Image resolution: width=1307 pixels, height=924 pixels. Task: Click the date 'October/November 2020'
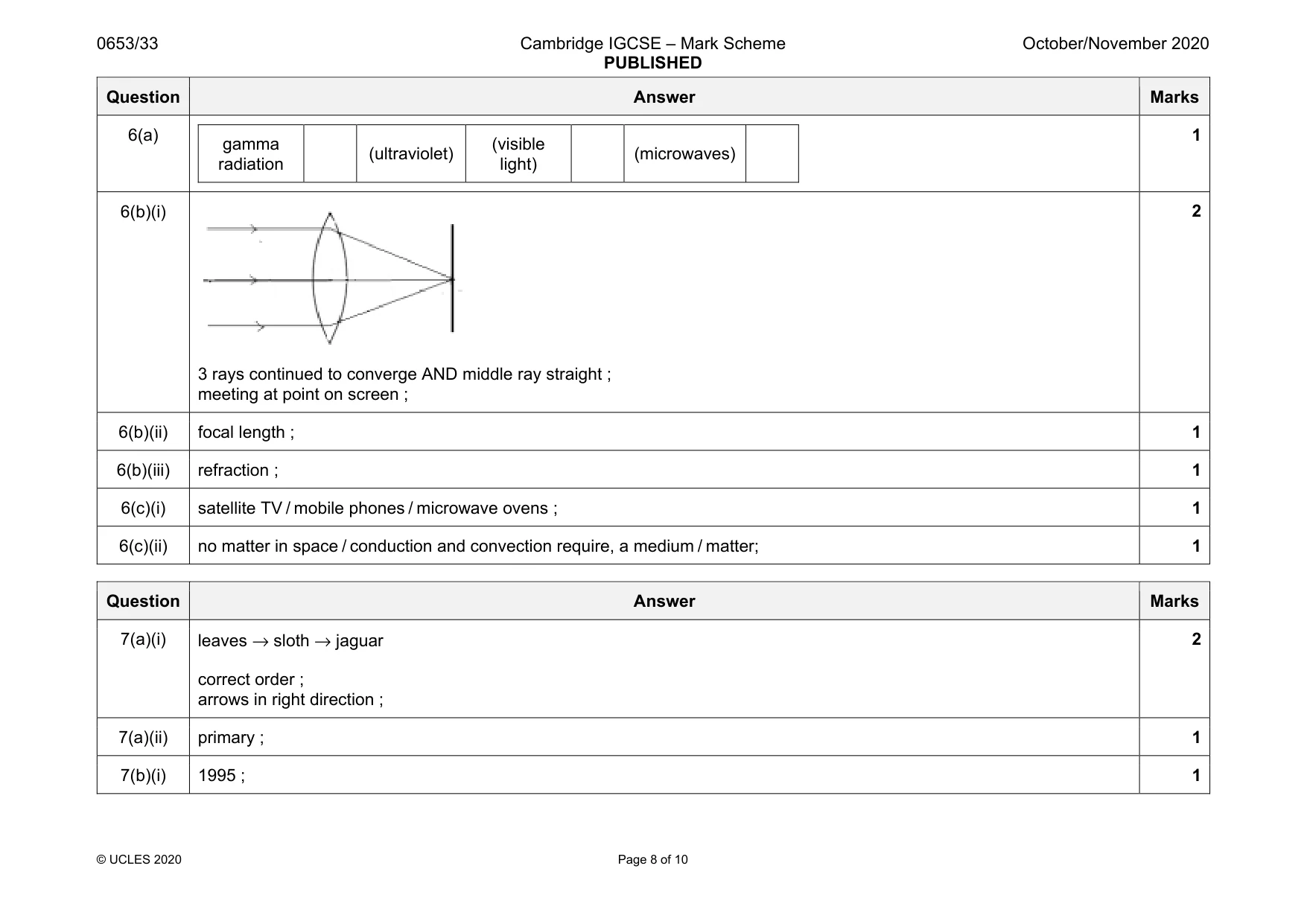1115,43
